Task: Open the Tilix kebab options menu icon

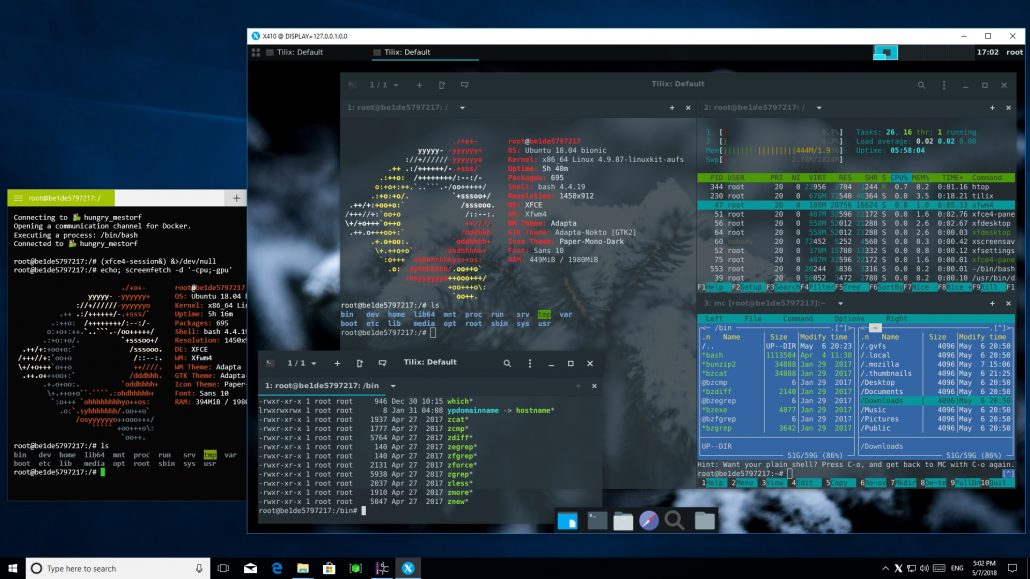Action: 944,85
